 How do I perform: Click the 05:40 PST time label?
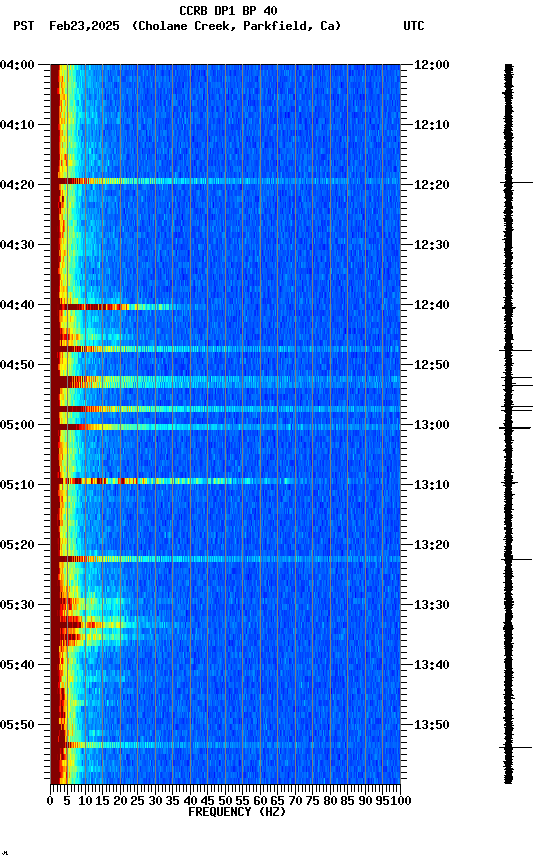[x=17, y=666]
